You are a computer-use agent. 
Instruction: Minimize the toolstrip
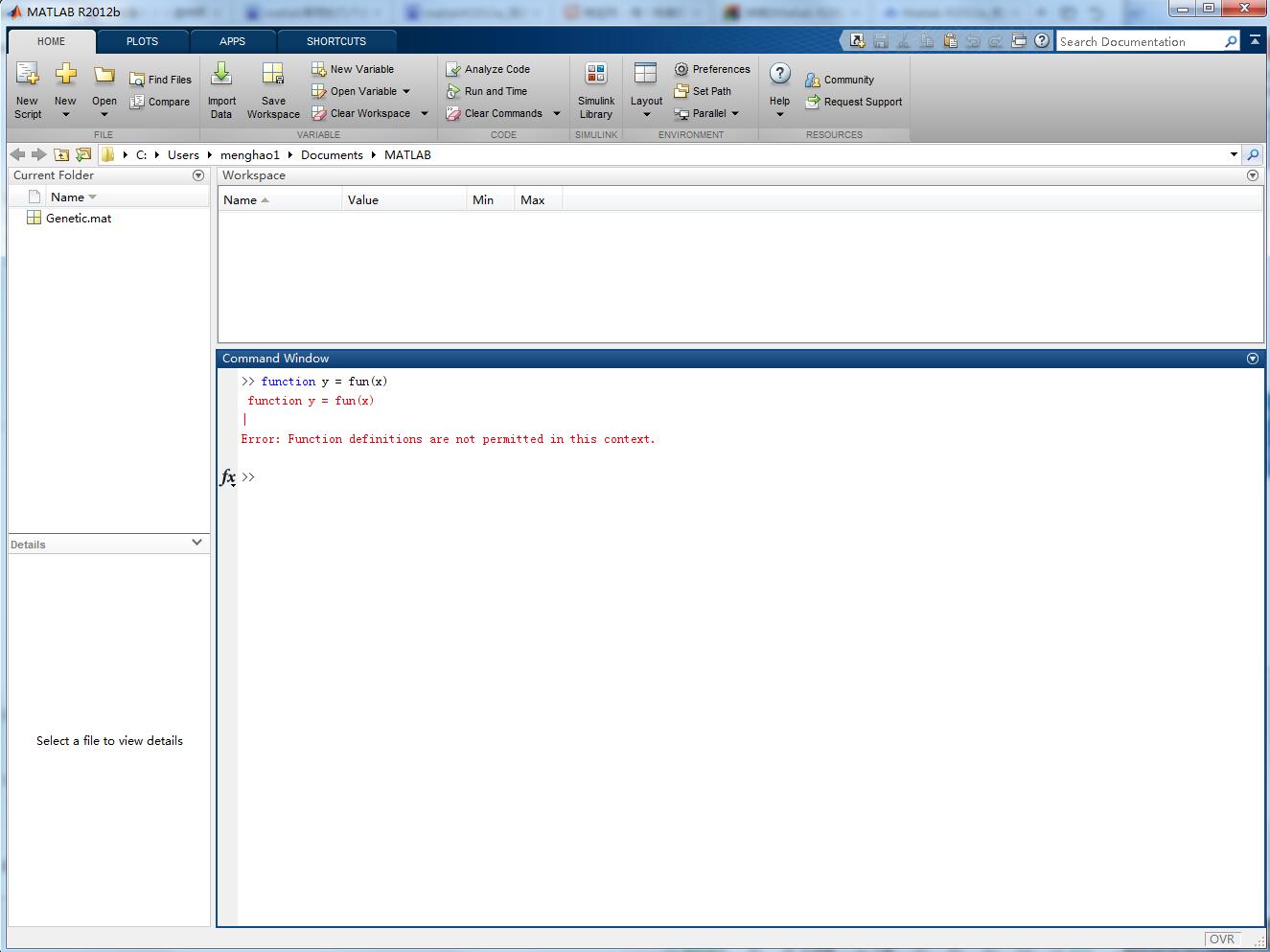[x=1255, y=40]
